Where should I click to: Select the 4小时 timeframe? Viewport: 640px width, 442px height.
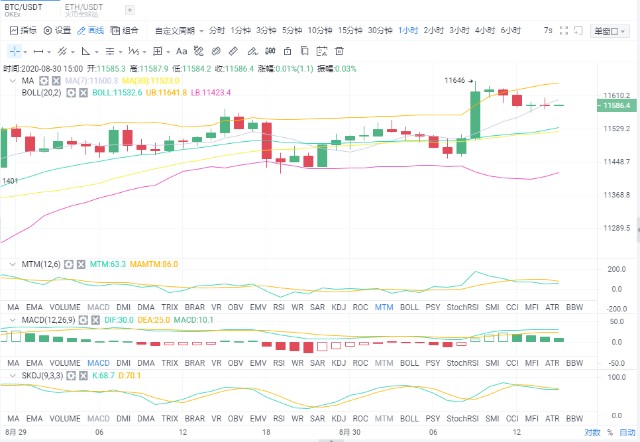tap(485, 30)
